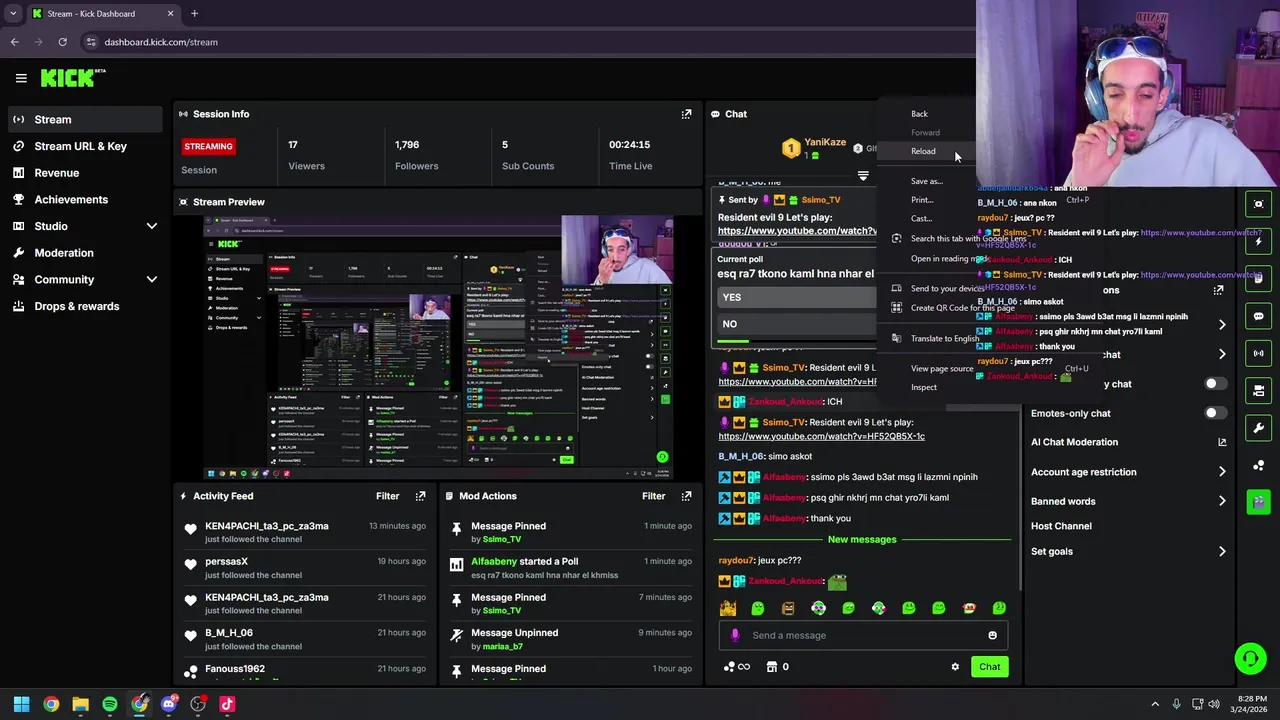Click the lightning bolt icon in the right rail

click(1258, 241)
